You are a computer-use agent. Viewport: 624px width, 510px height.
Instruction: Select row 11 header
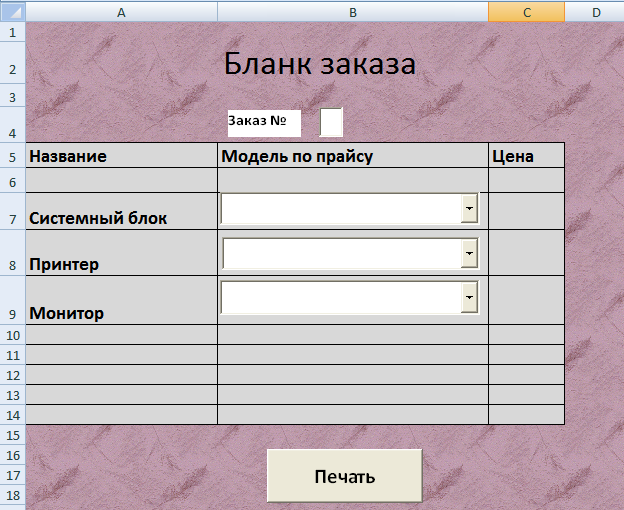click(x=13, y=355)
